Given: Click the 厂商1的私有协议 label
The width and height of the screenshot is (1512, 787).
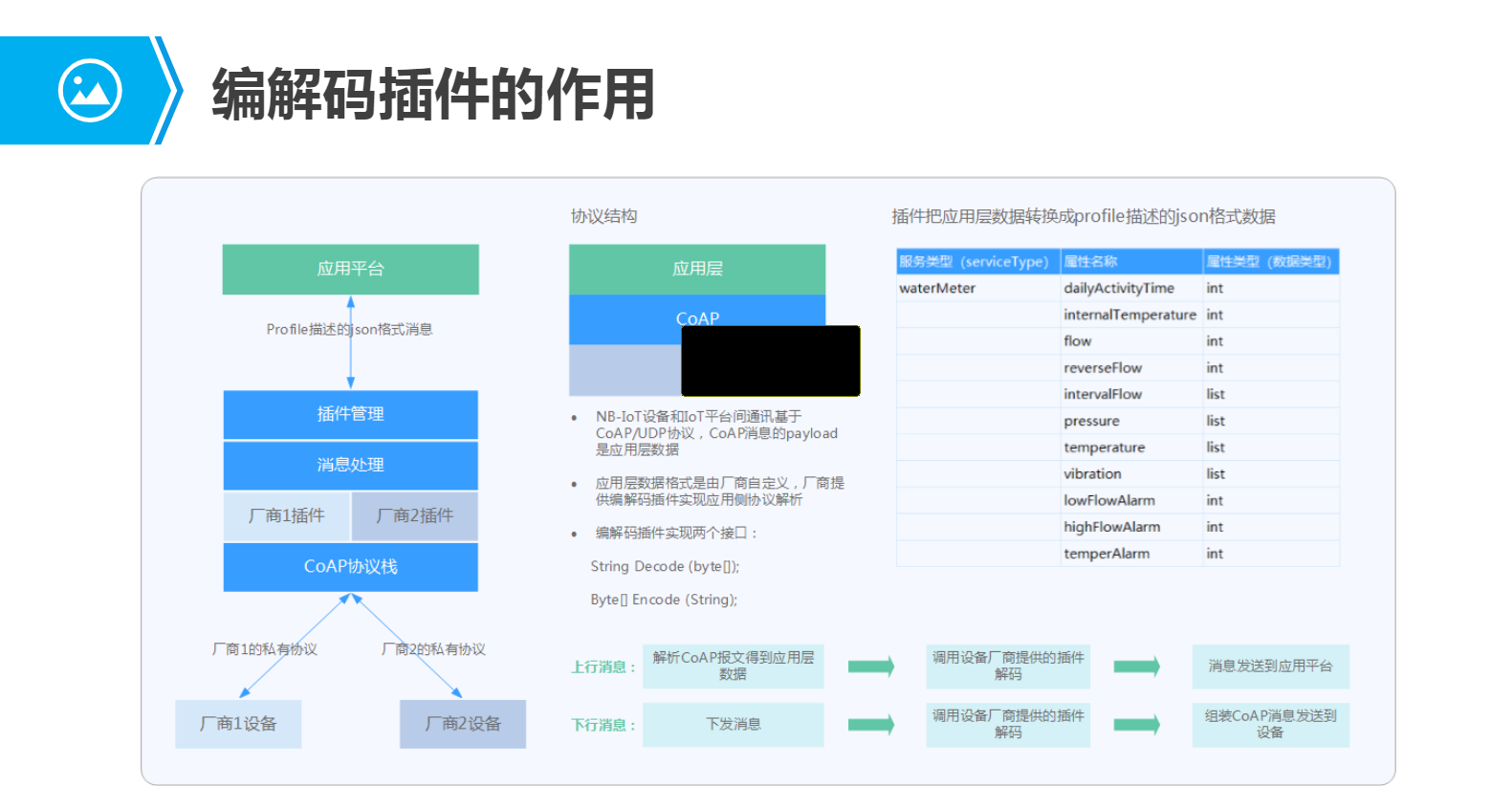Looking at the screenshot, I should (x=265, y=649).
